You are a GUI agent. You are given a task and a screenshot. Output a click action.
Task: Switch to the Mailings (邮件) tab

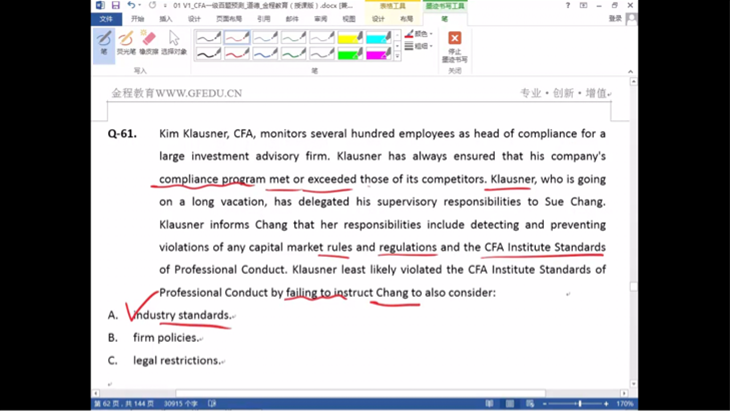pos(292,19)
